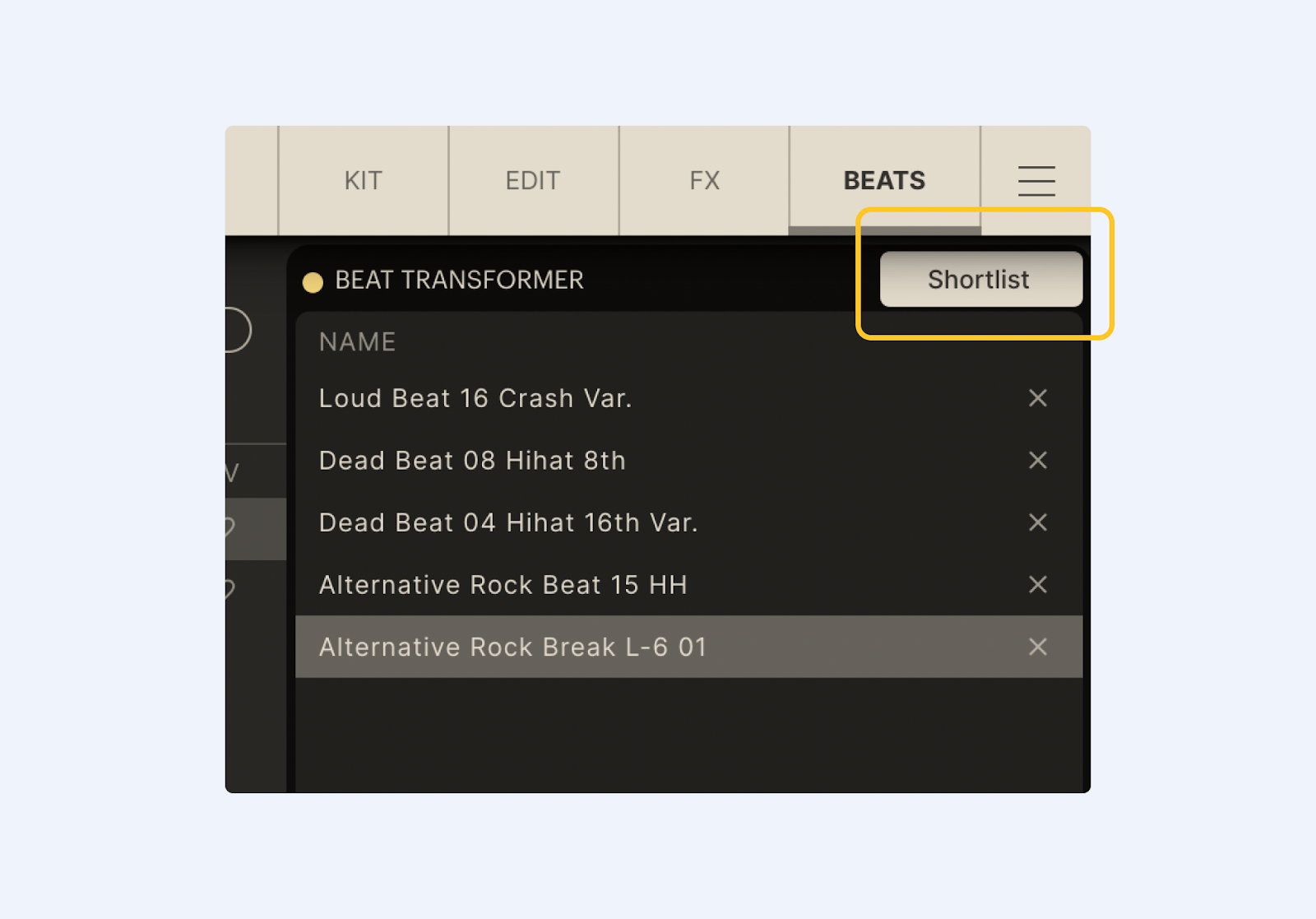Toggle the Shortlist view off
This screenshot has width=1316, height=919.
click(x=980, y=280)
